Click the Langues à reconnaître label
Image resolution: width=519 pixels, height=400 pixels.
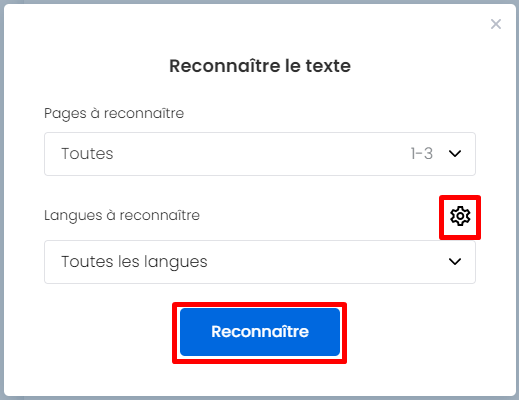122,216
